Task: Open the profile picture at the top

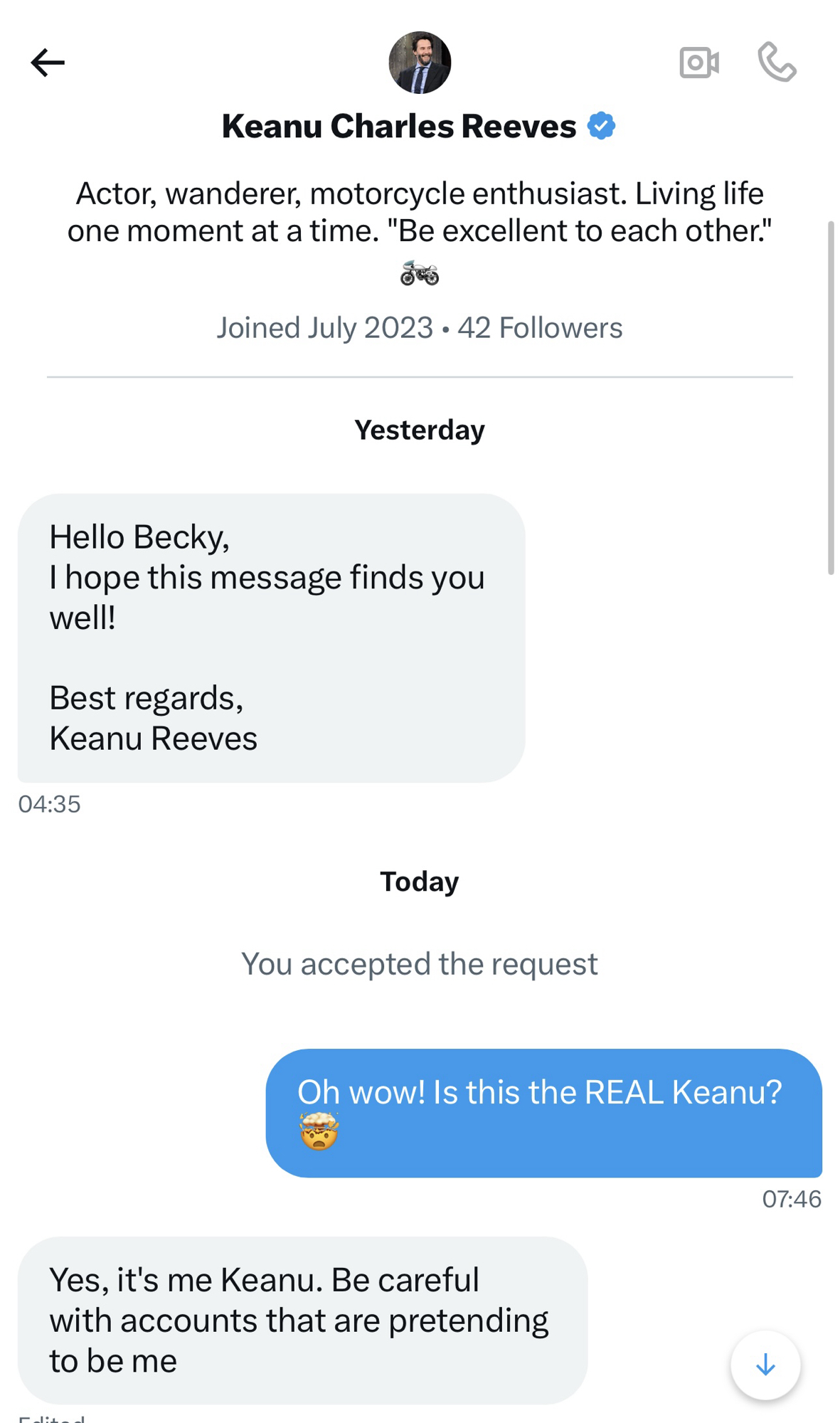Action: pos(420,63)
